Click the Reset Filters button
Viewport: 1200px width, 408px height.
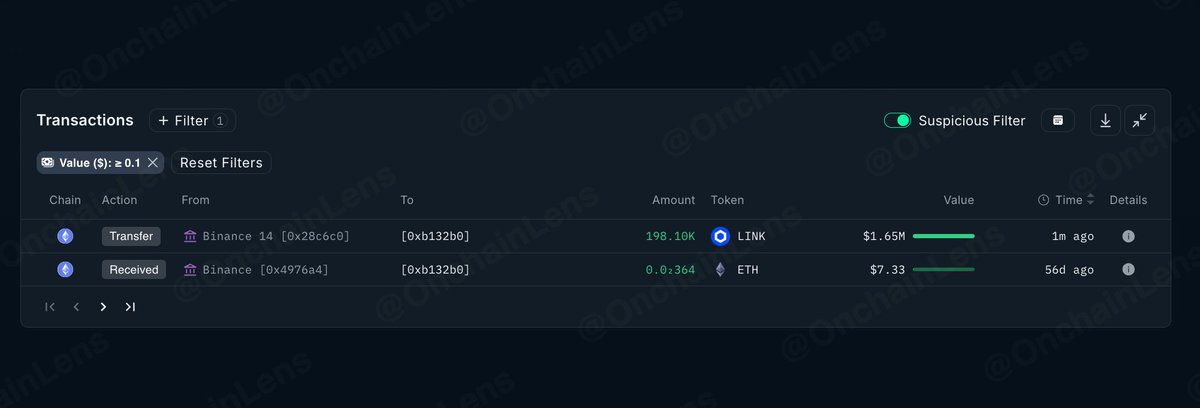(221, 162)
